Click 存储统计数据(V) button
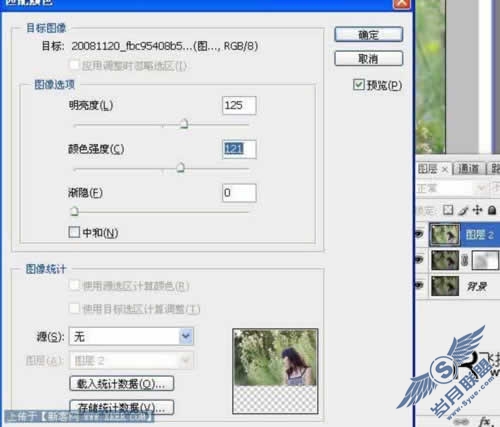This screenshot has width=500, height=427. 122,407
